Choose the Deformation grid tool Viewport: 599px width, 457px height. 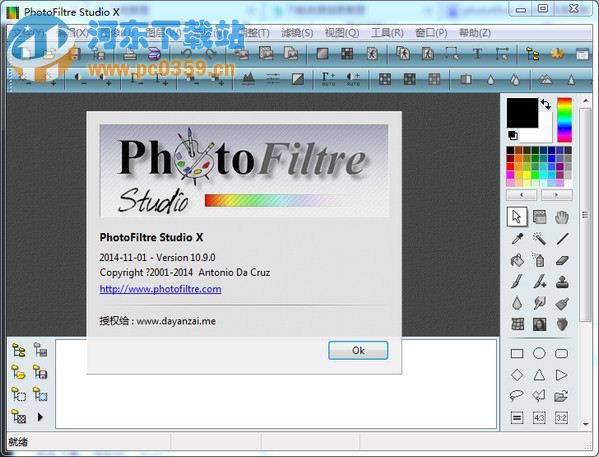coord(517,324)
